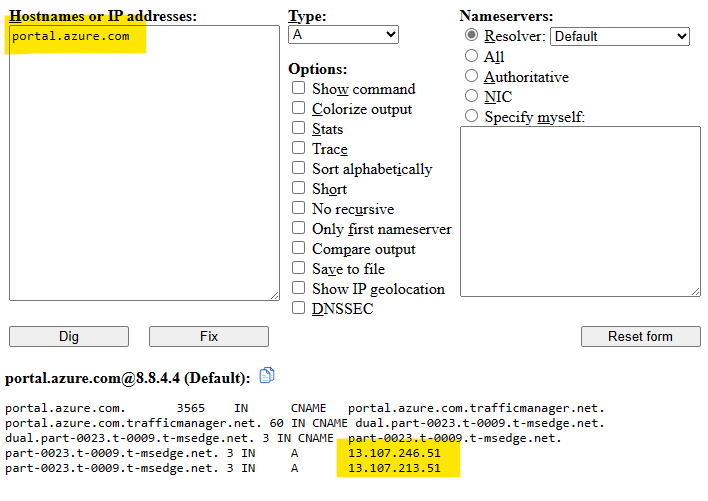Copy results using the clipboard icon

click(x=266, y=375)
